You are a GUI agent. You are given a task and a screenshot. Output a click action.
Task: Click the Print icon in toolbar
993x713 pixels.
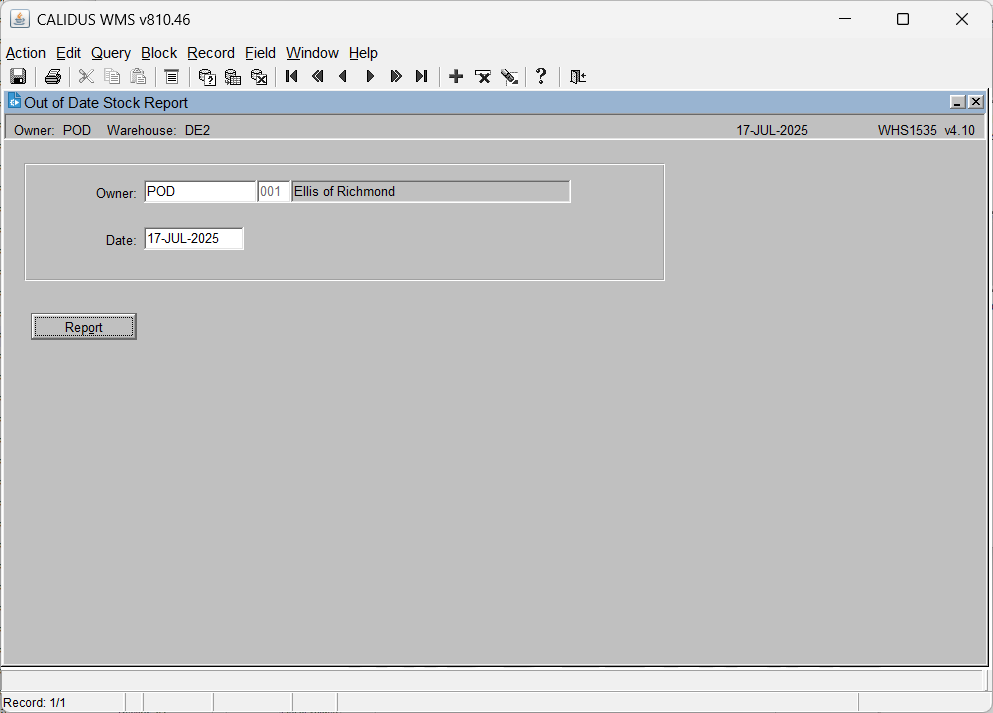(53, 77)
